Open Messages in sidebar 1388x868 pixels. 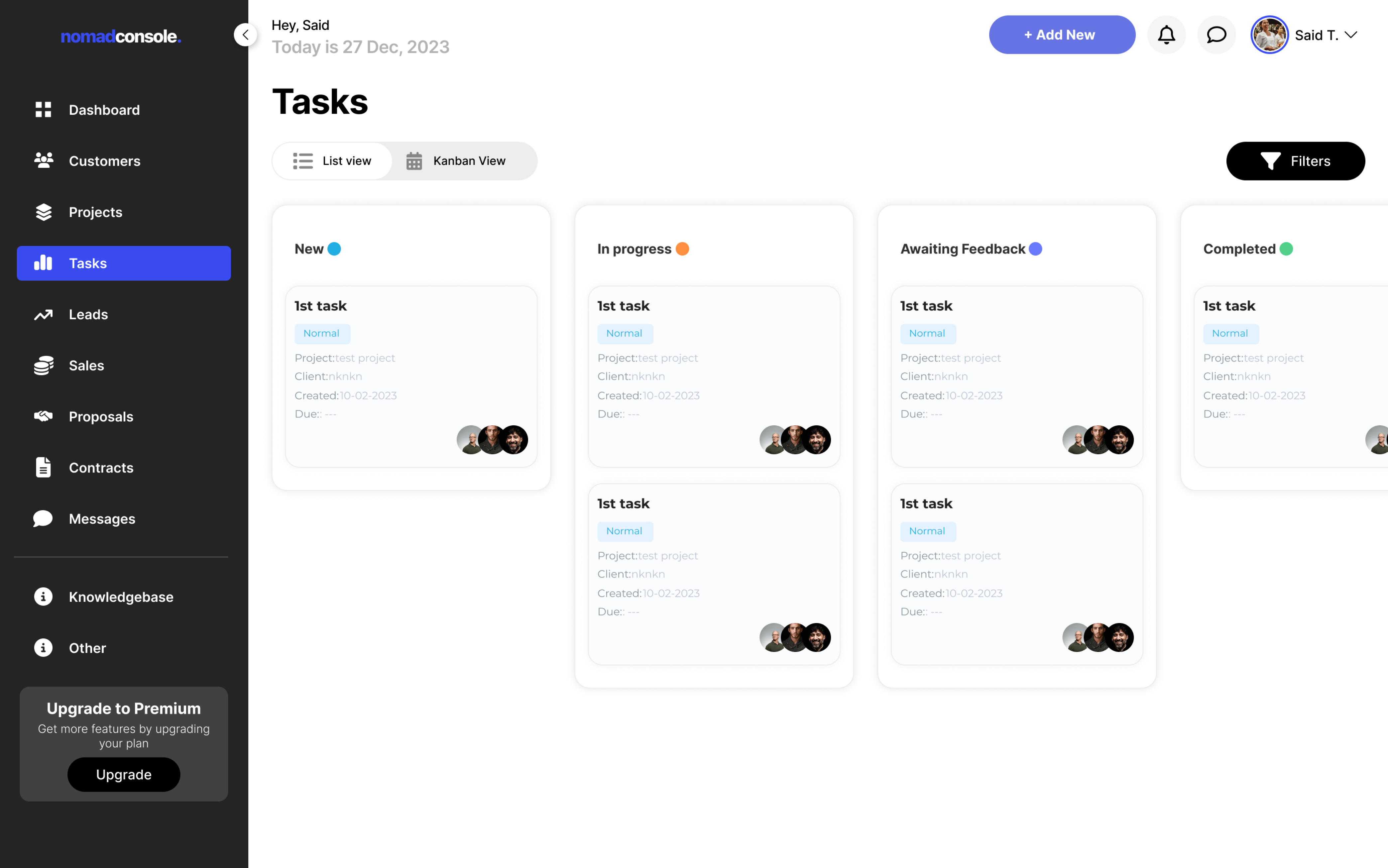[x=124, y=518]
